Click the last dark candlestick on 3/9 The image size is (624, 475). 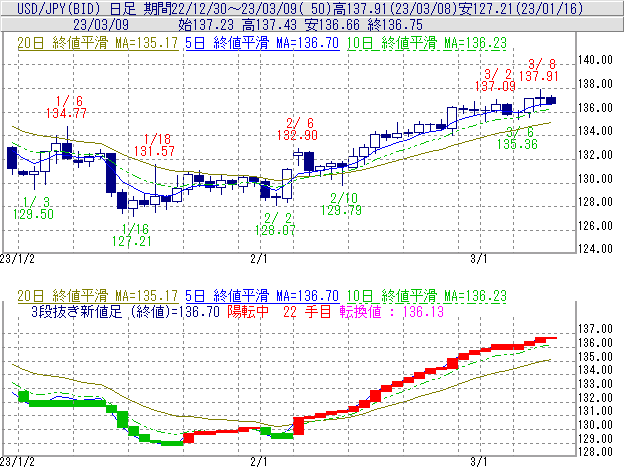click(551, 100)
